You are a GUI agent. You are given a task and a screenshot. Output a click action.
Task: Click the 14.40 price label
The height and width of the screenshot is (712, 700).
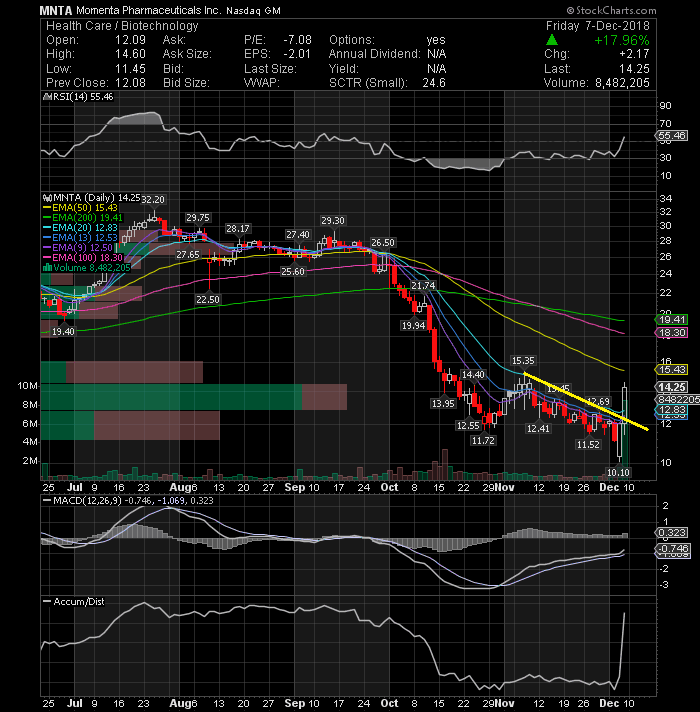coord(473,374)
